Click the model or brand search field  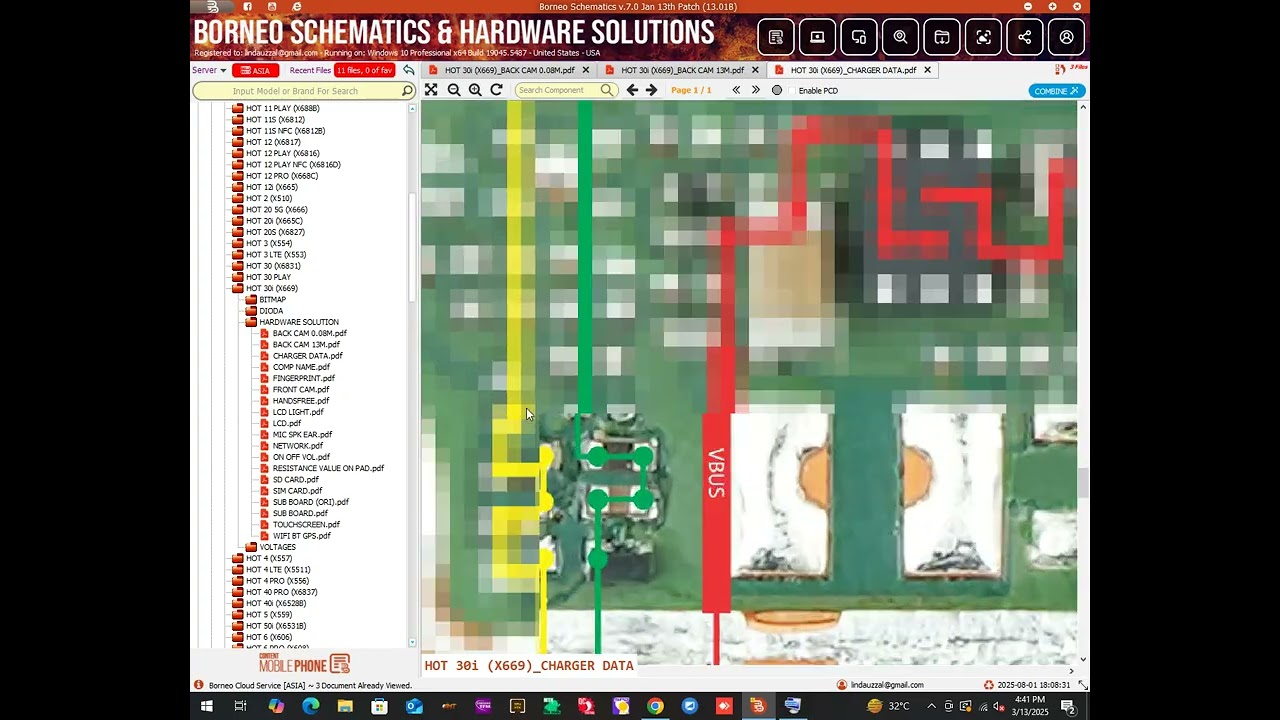pos(303,91)
